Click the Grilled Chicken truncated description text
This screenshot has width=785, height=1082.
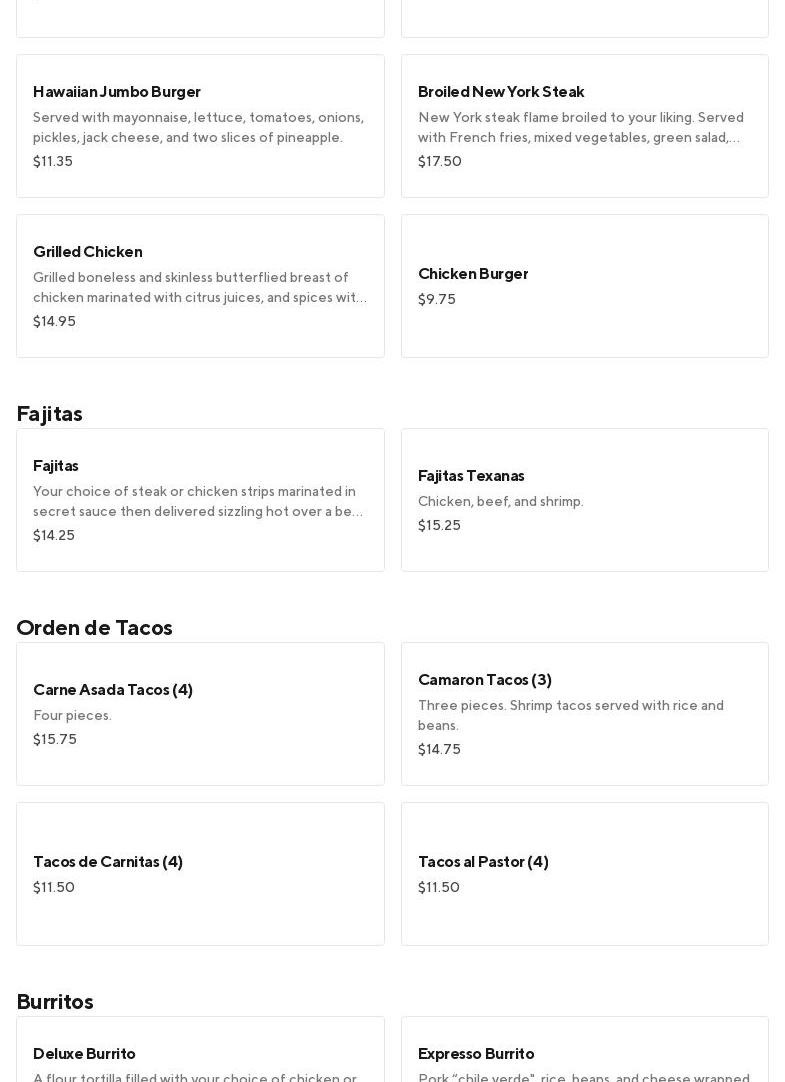[x=200, y=287]
